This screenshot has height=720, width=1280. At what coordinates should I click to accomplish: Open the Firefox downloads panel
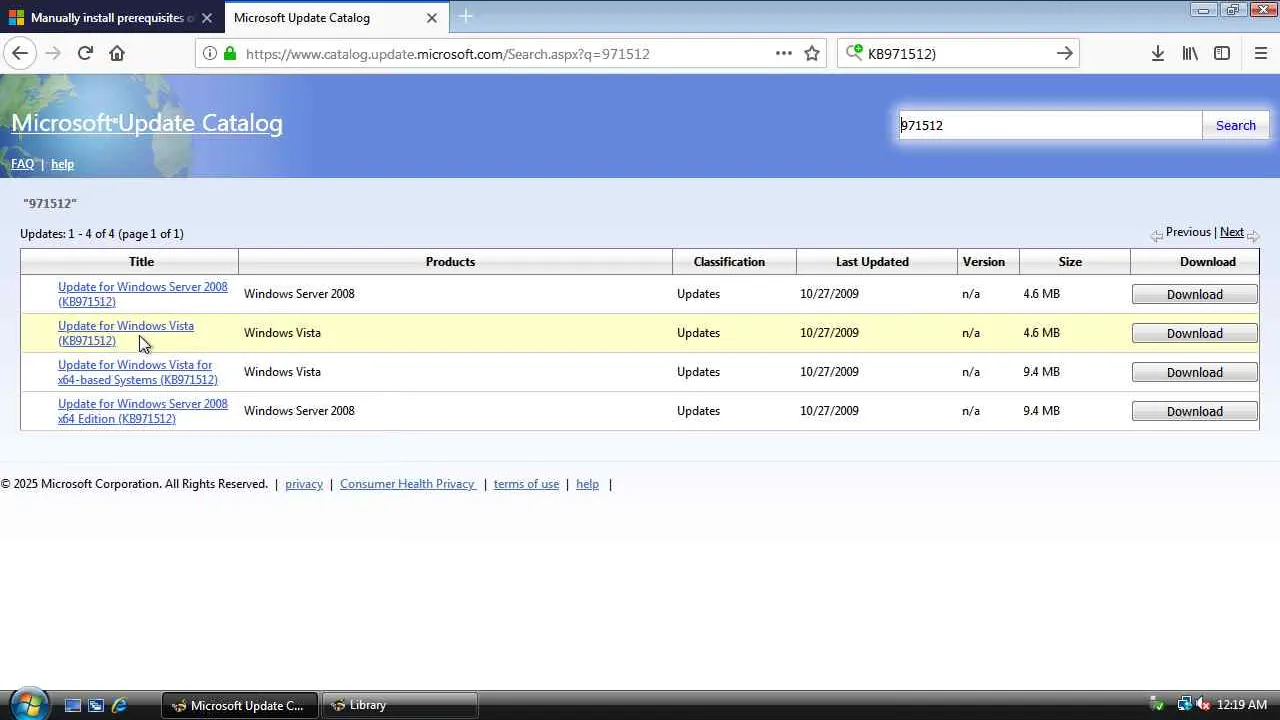(x=1158, y=53)
